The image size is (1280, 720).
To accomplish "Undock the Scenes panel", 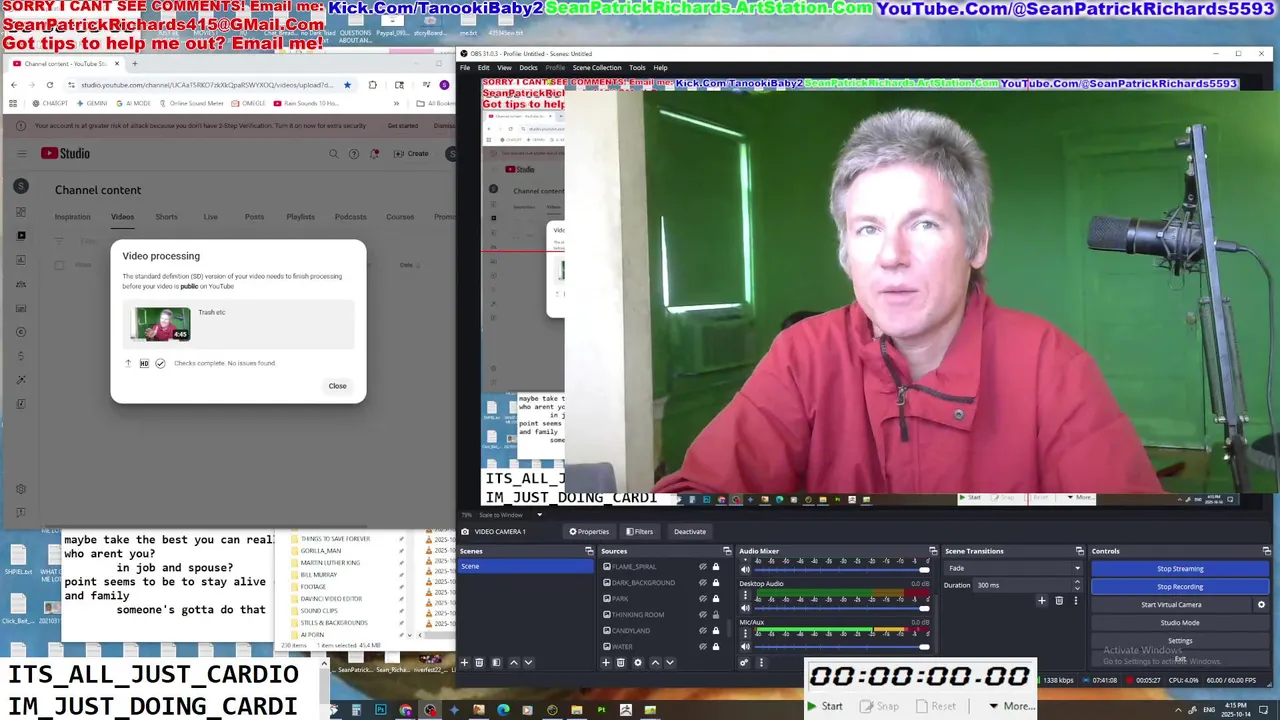I will 589,551.
